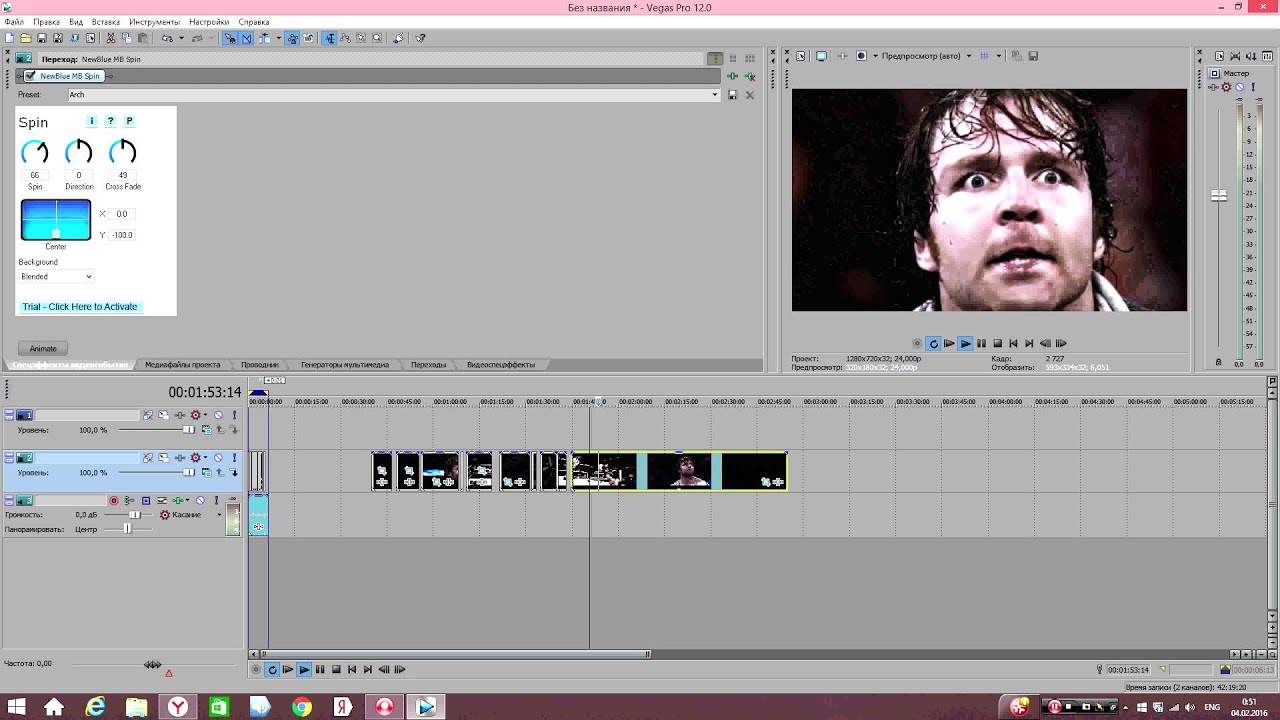This screenshot has width=1280, height=720.
Task: Create a new project from the toolbar
Action: coord(9,38)
